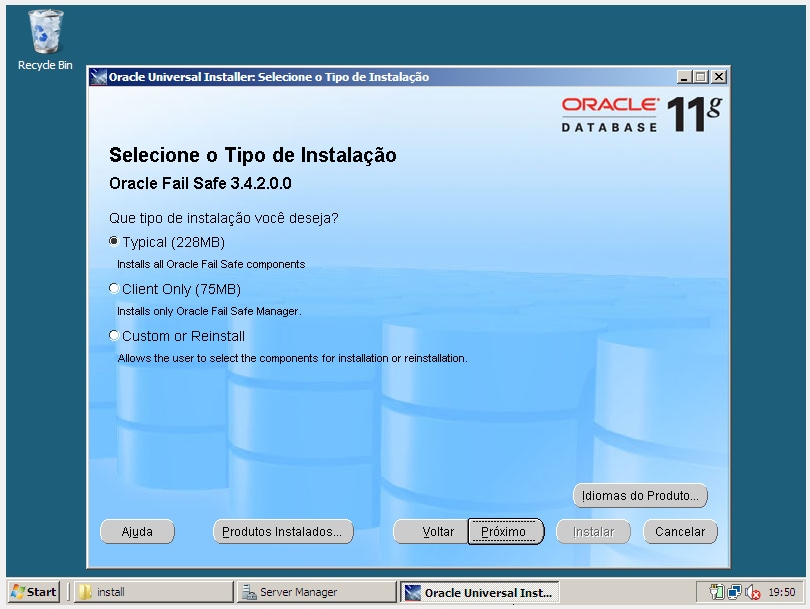Click the Próximo button to continue
Viewport: 810px width, 609px height.
[506, 531]
